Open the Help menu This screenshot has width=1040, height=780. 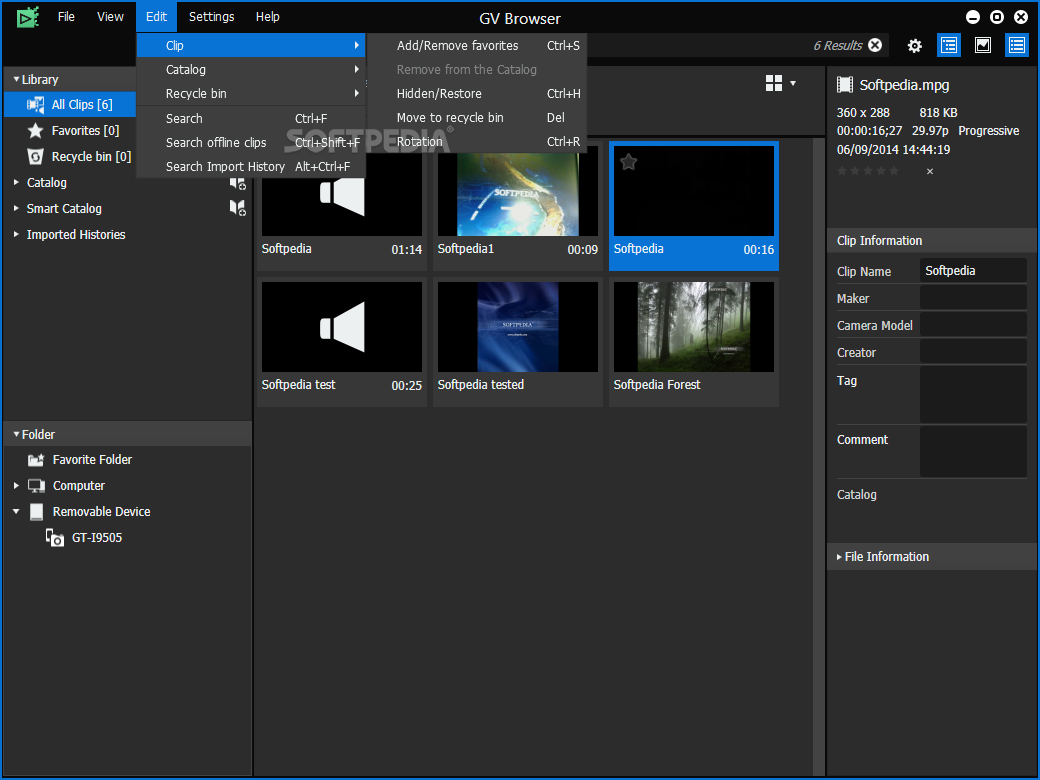pyautogui.click(x=268, y=17)
